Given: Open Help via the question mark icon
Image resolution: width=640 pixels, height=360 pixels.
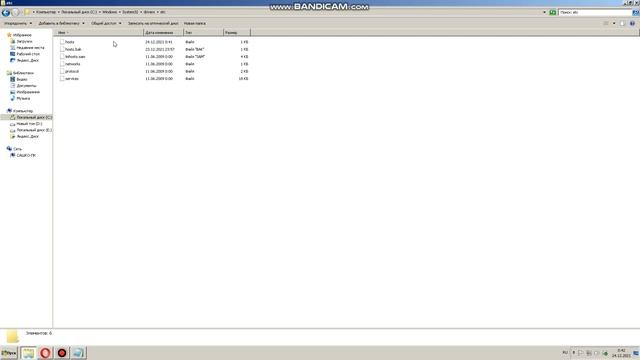Looking at the screenshot, I should click(632, 23).
